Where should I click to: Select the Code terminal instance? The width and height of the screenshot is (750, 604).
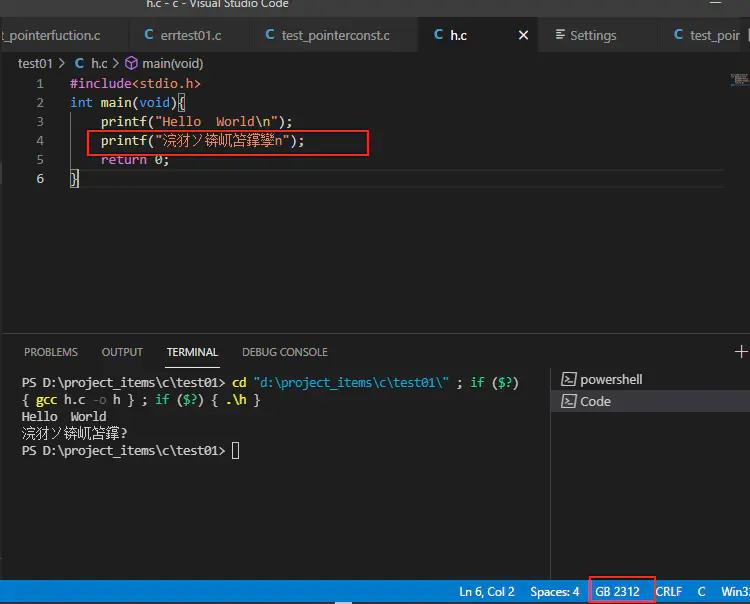[594, 401]
